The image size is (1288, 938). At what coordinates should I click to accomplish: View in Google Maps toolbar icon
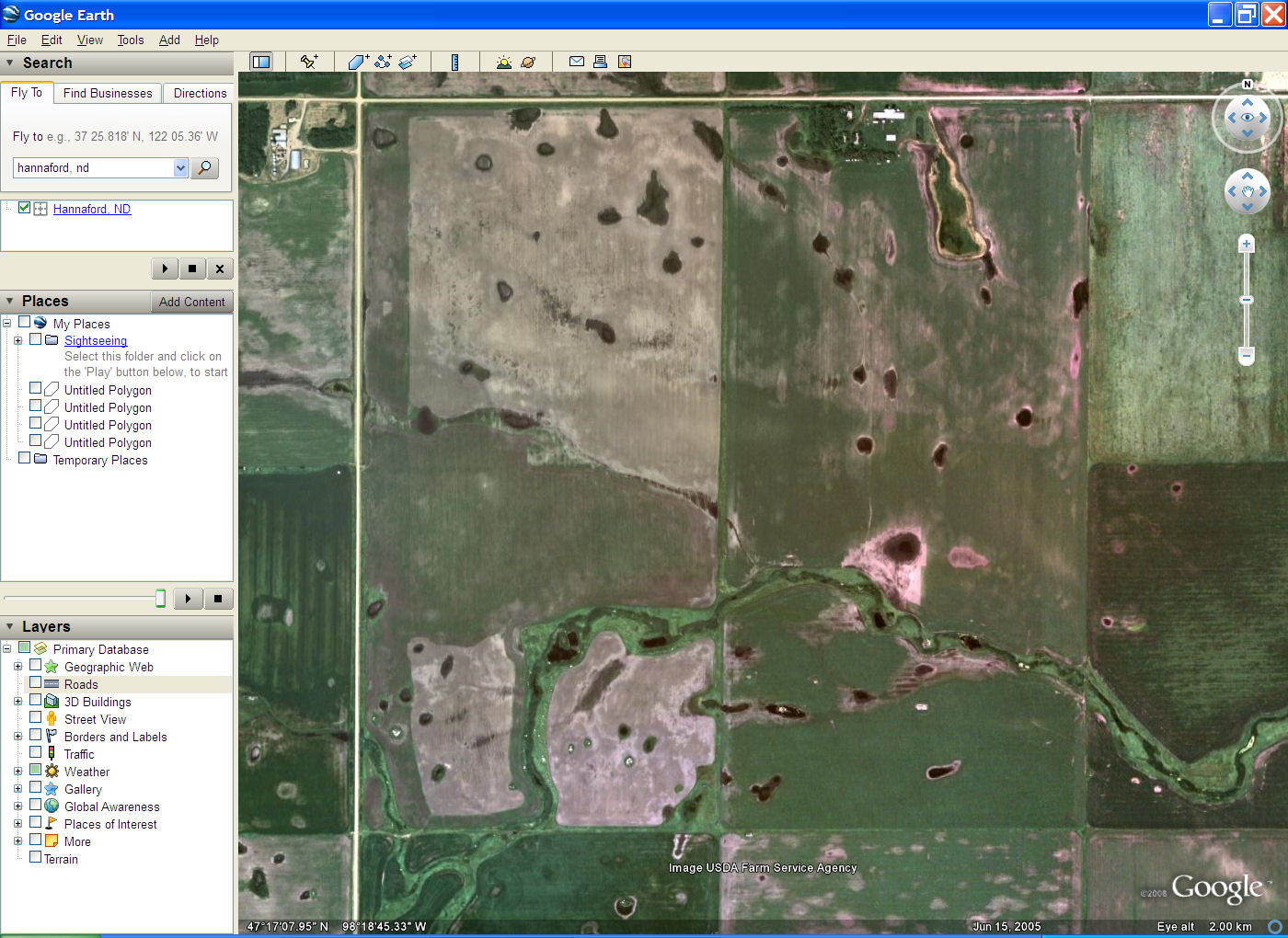[625, 62]
